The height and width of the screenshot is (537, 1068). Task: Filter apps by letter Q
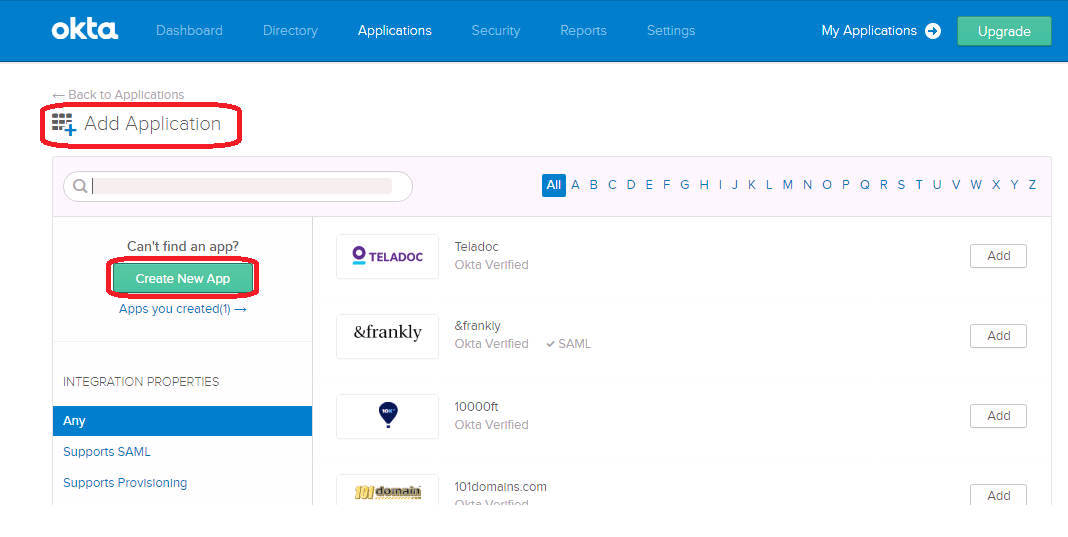(x=864, y=185)
